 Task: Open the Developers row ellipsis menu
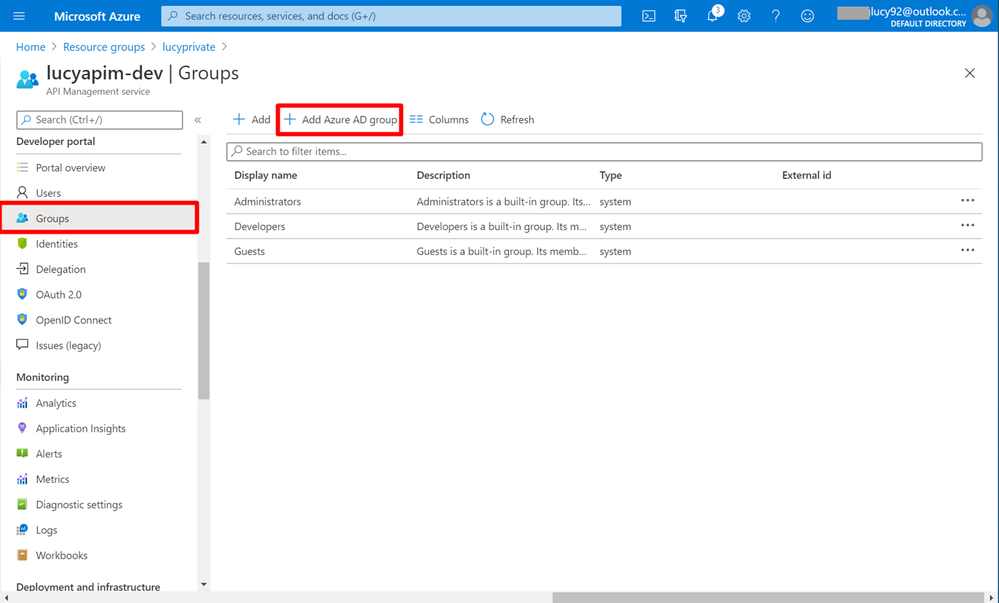click(x=967, y=226)
